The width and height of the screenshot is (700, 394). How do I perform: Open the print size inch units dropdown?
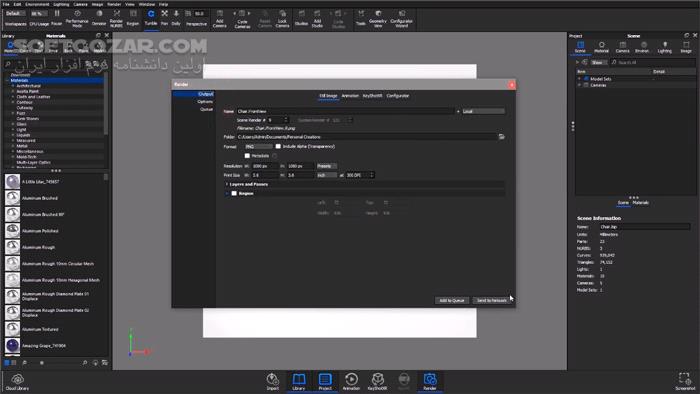tap(327, 175)
